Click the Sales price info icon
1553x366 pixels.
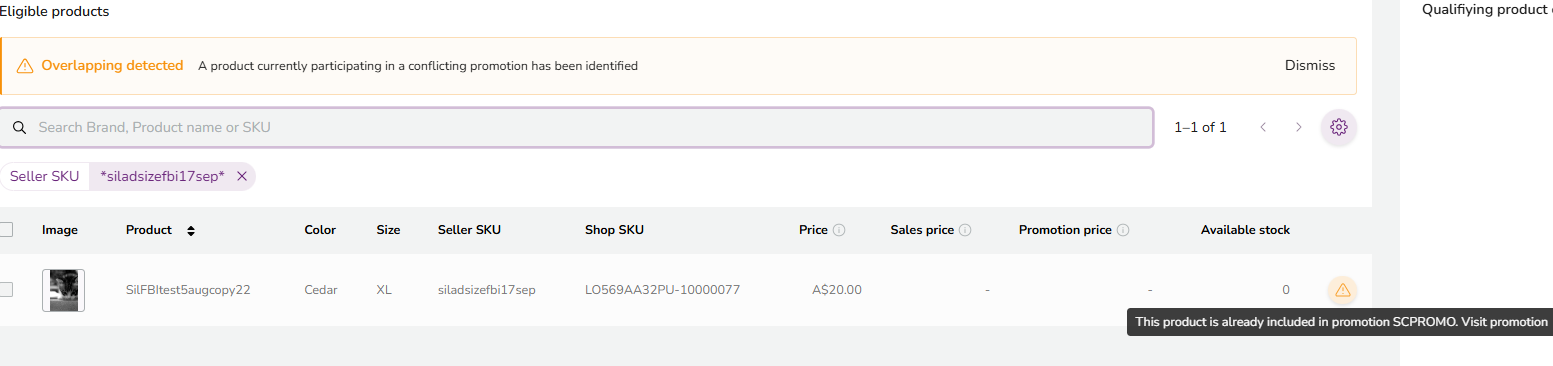pyautogui.click(x=965, y=230)
